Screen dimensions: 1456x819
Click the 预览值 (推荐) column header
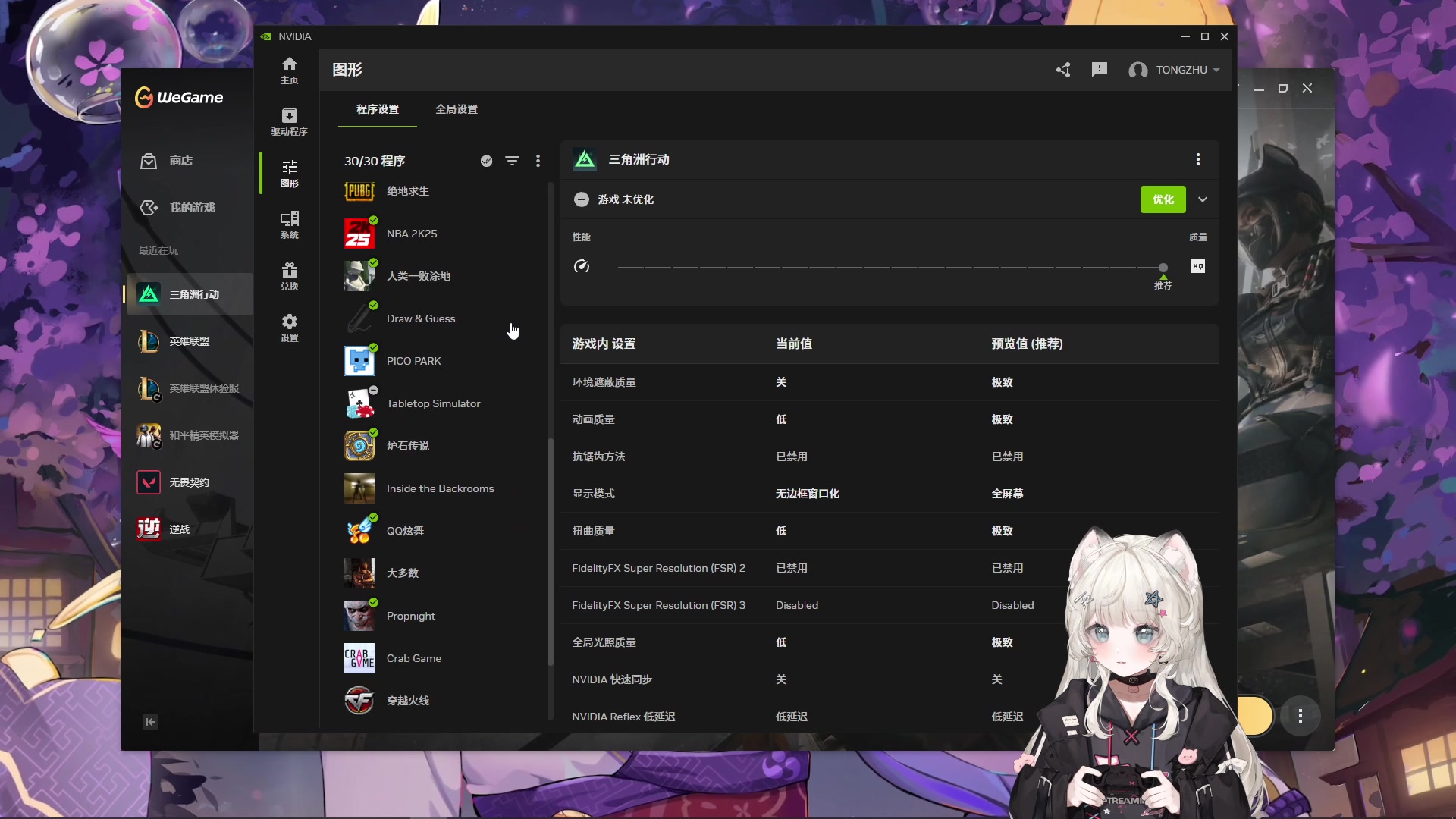(1027, 344)
